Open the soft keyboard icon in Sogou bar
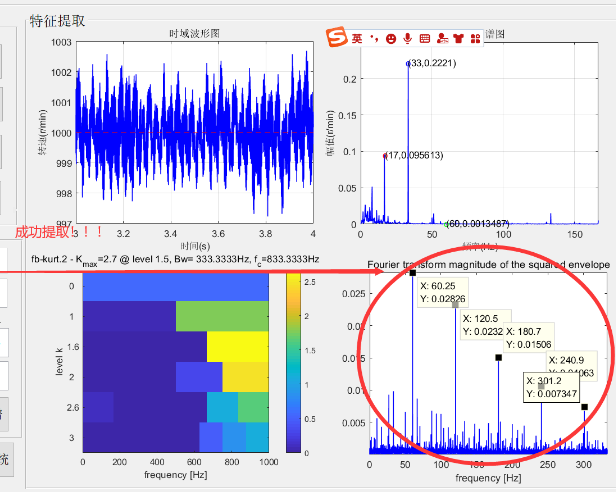Viewport: 616px width, 492px height. (425, 39)
